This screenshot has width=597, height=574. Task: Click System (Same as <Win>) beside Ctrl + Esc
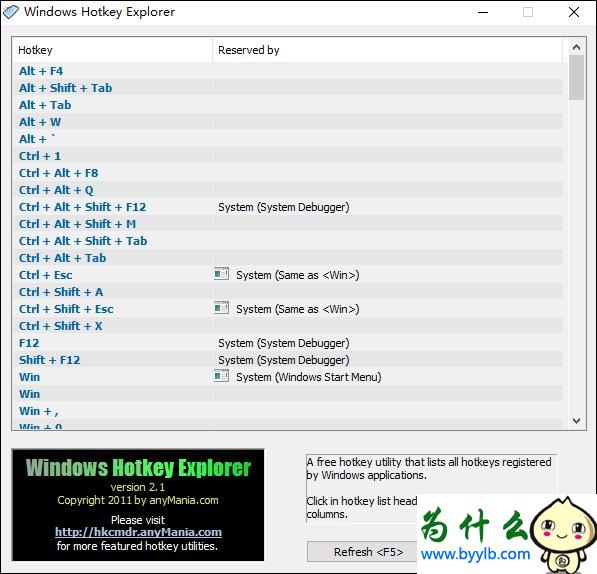click(297, 275)
